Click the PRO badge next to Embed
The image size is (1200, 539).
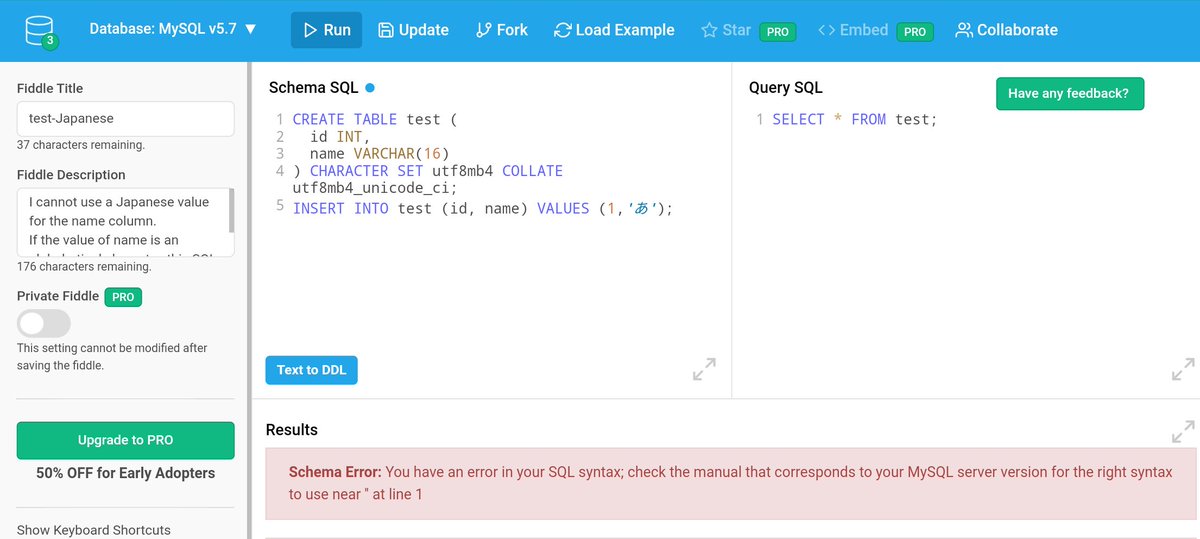pos(914,31)
